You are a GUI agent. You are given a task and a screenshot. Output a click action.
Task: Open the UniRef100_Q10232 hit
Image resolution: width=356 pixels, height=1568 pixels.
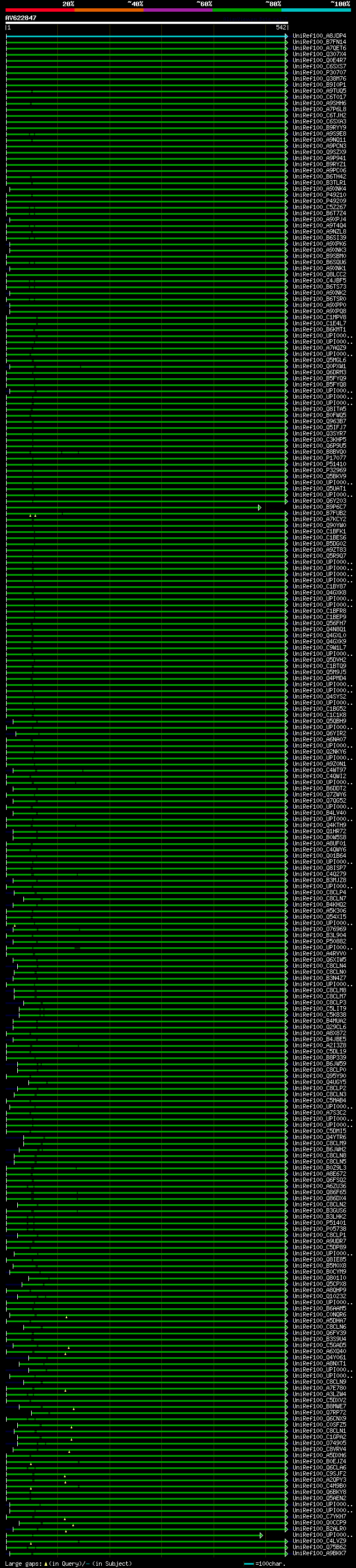tap(319, 1297)
